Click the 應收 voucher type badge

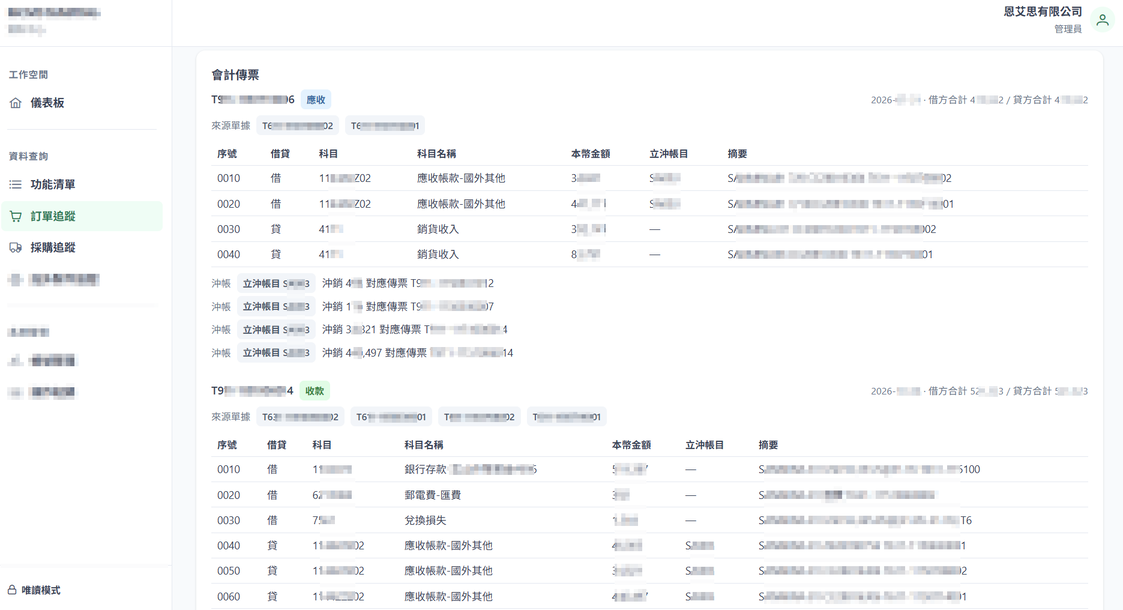pos(316,100)
